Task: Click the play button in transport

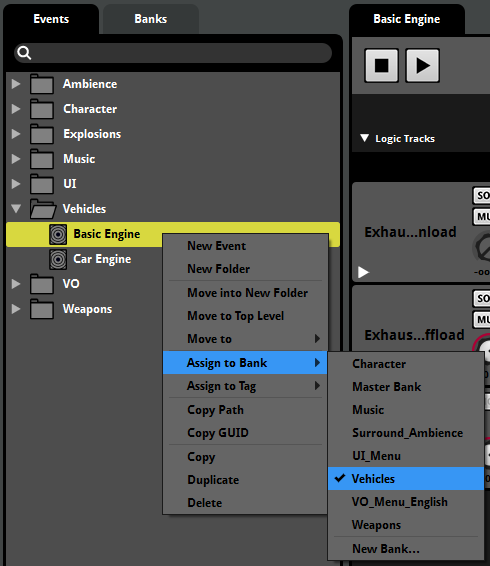Action: tap(422, 66)
